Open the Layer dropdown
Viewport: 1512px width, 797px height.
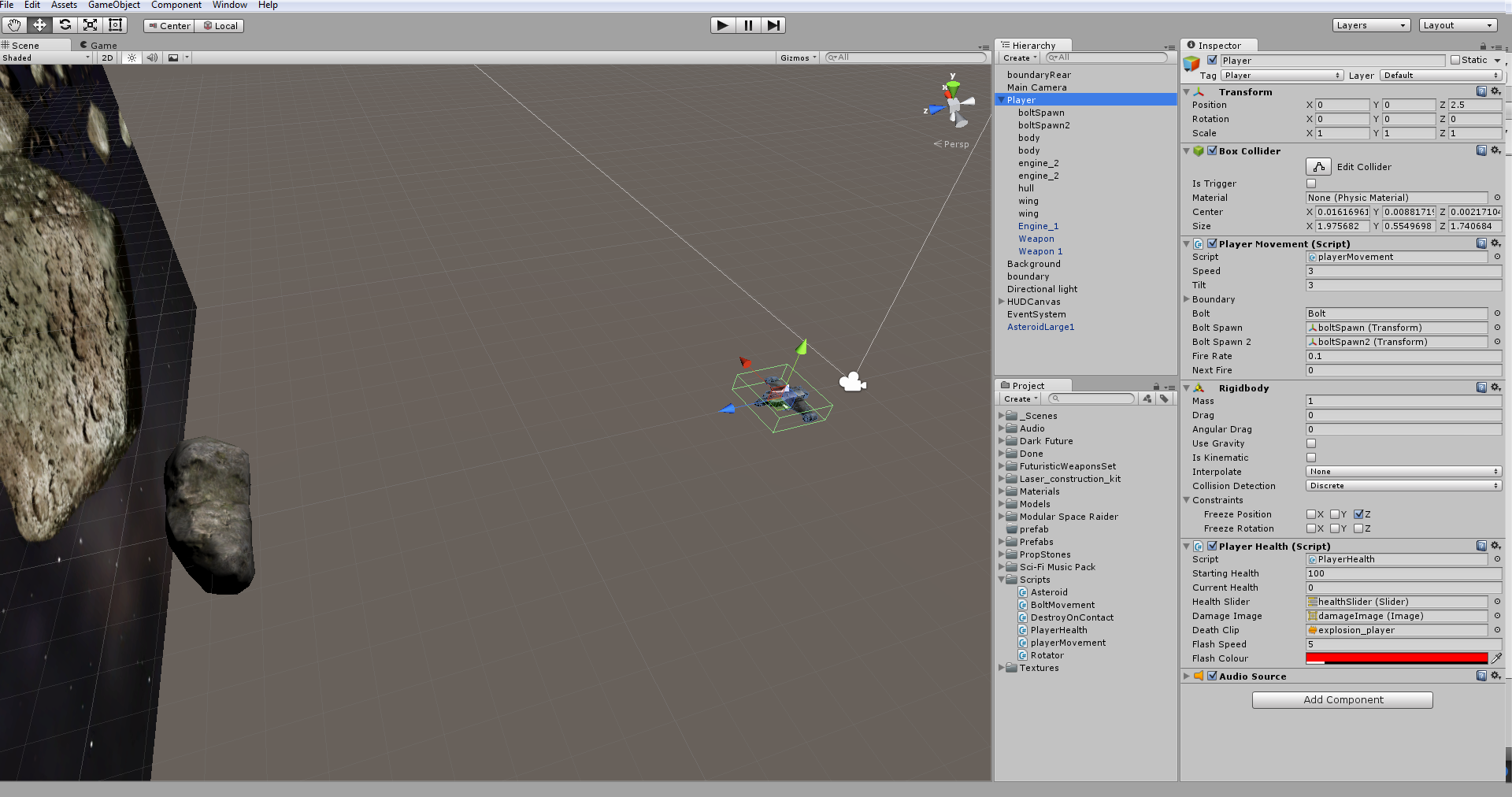pyautogui.click(x=1441, y=76)
